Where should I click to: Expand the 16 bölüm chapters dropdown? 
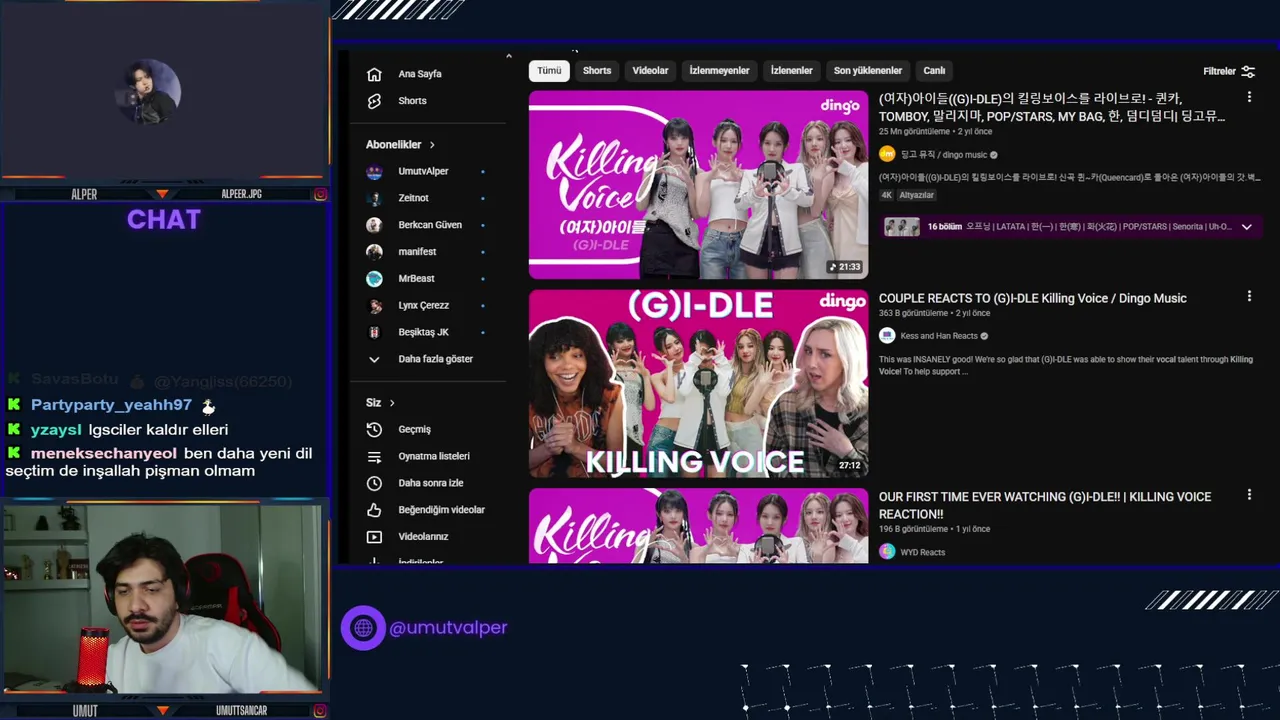pyautogui.click(x=1246, y=227)
